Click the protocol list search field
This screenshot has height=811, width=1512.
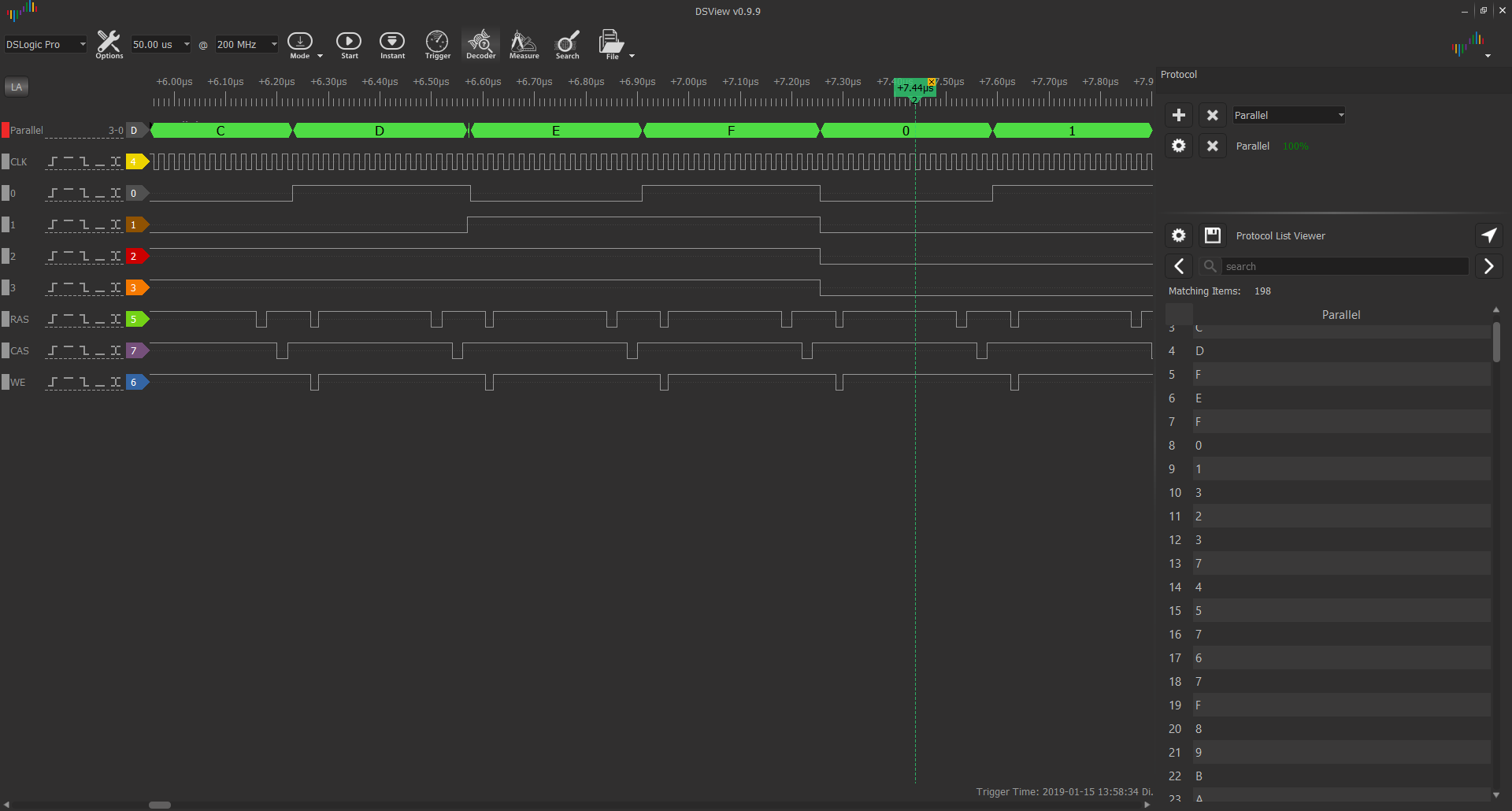coord(1343,266)
